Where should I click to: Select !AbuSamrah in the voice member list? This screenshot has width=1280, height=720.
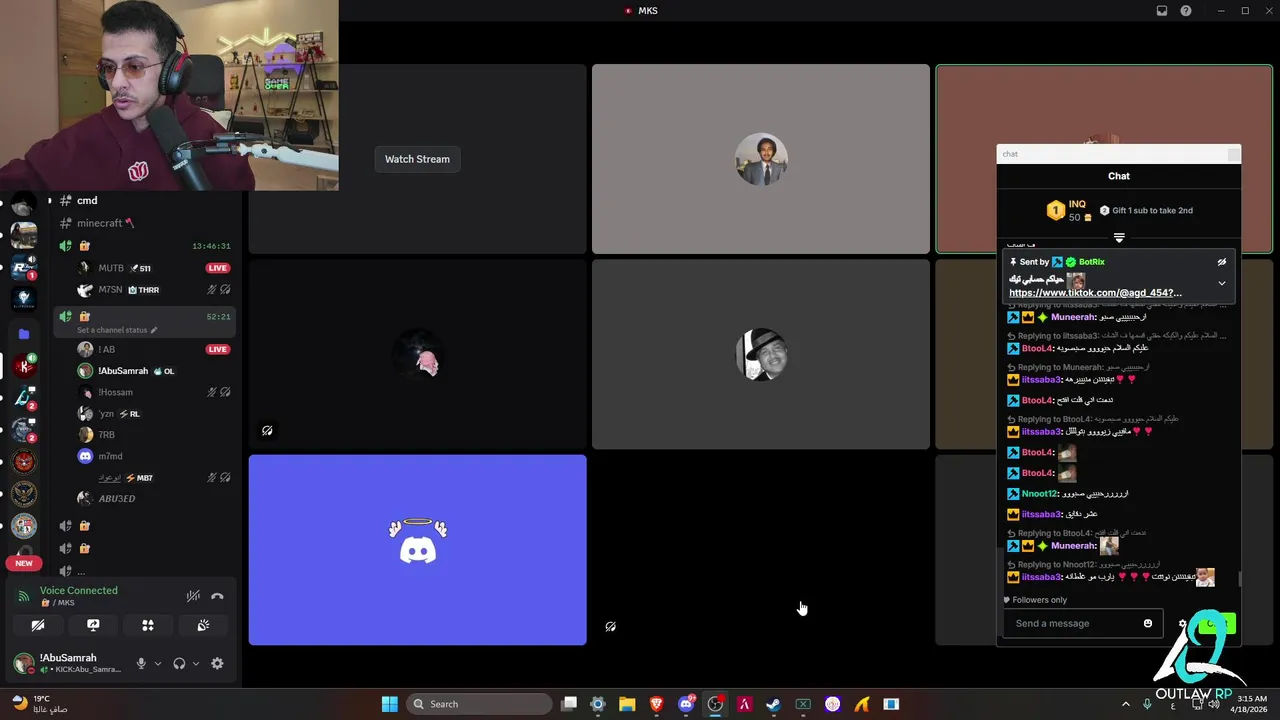pos(122,371)
